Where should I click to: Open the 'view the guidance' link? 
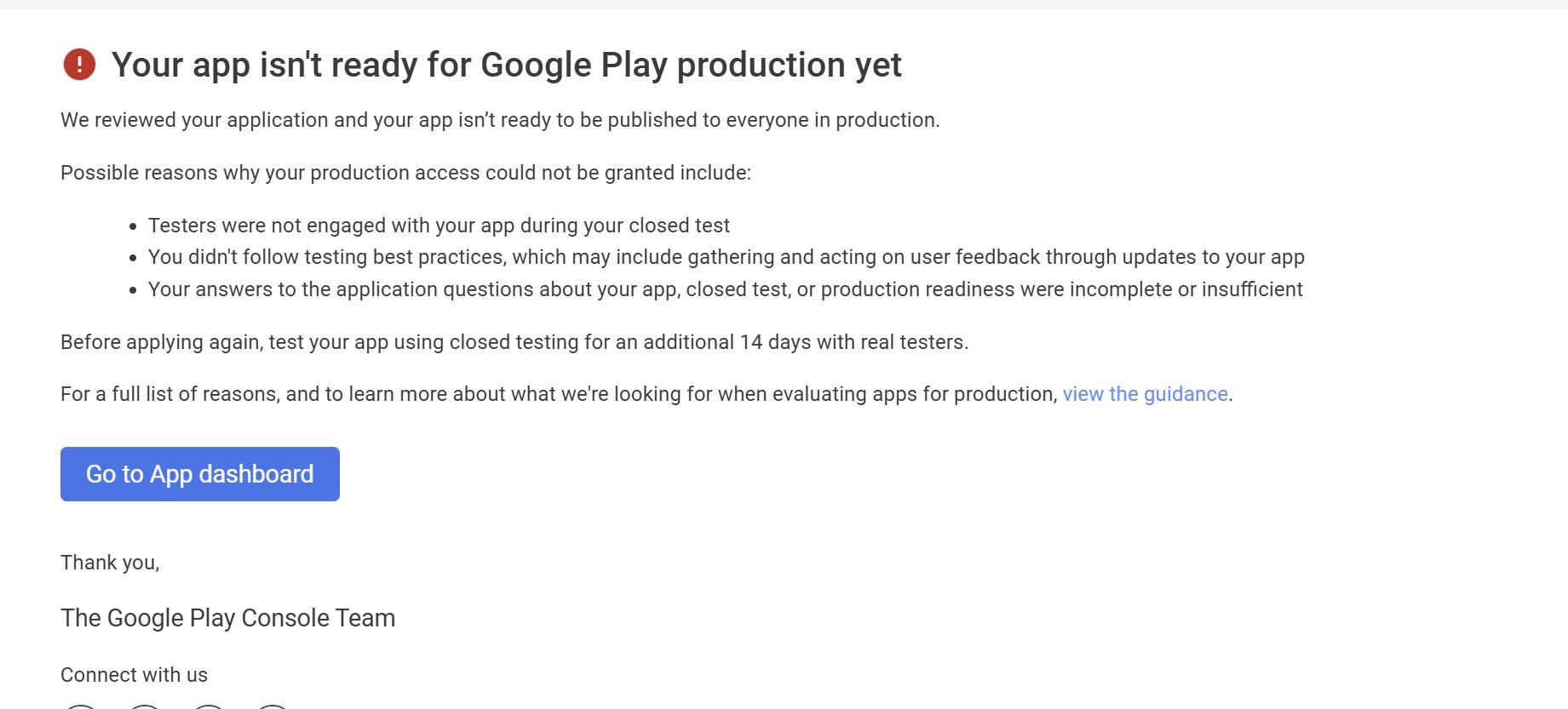coord(1145,394)
